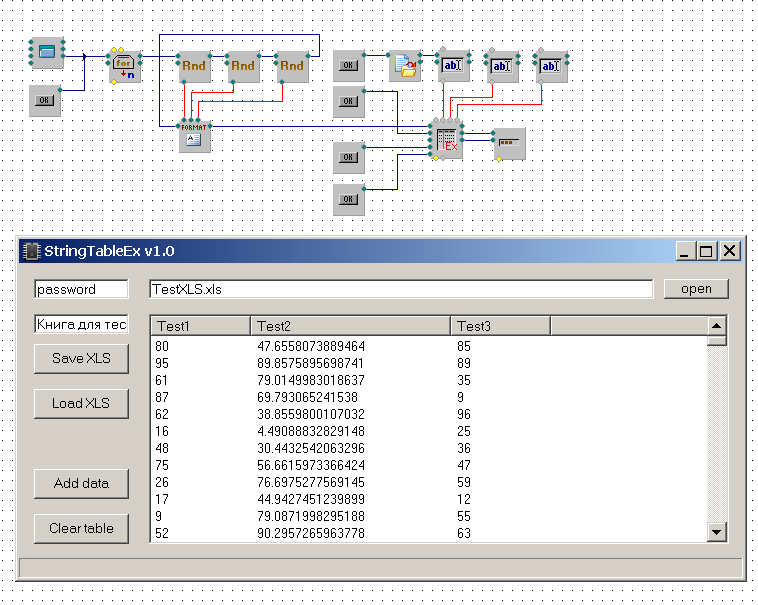Select cell 30.4432542063296
The height and width of the screenshot is (605, 758).
coord(311,448)
